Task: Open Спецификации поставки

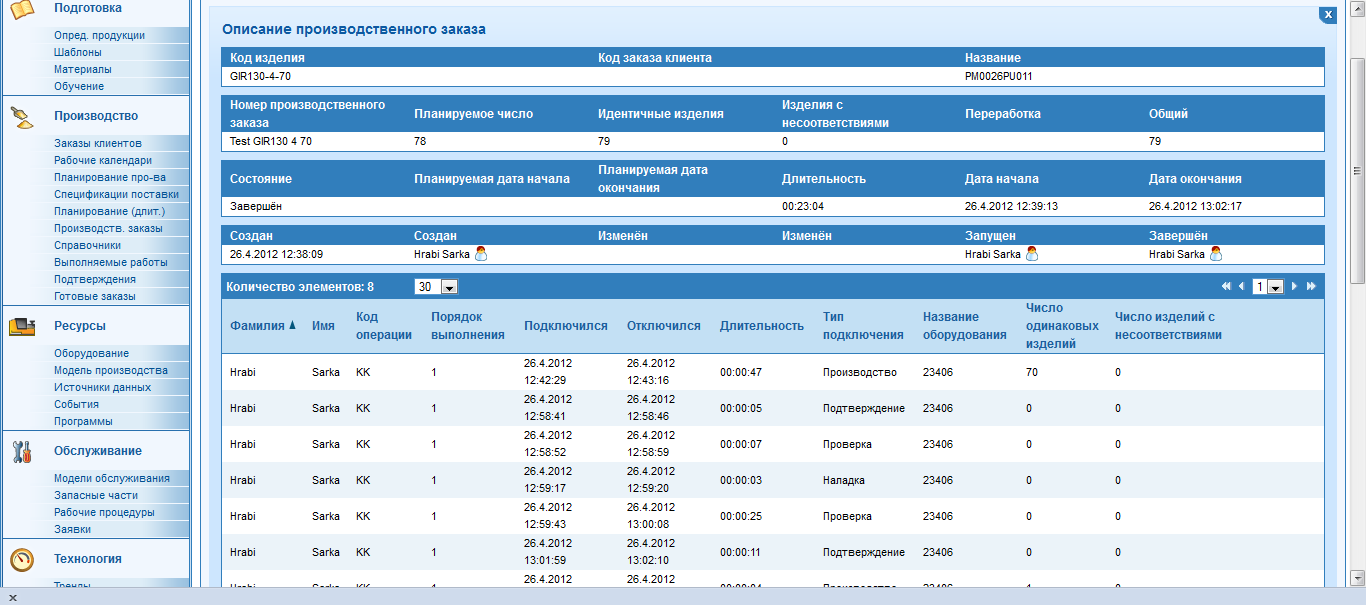Action: [x=117, y=194]
